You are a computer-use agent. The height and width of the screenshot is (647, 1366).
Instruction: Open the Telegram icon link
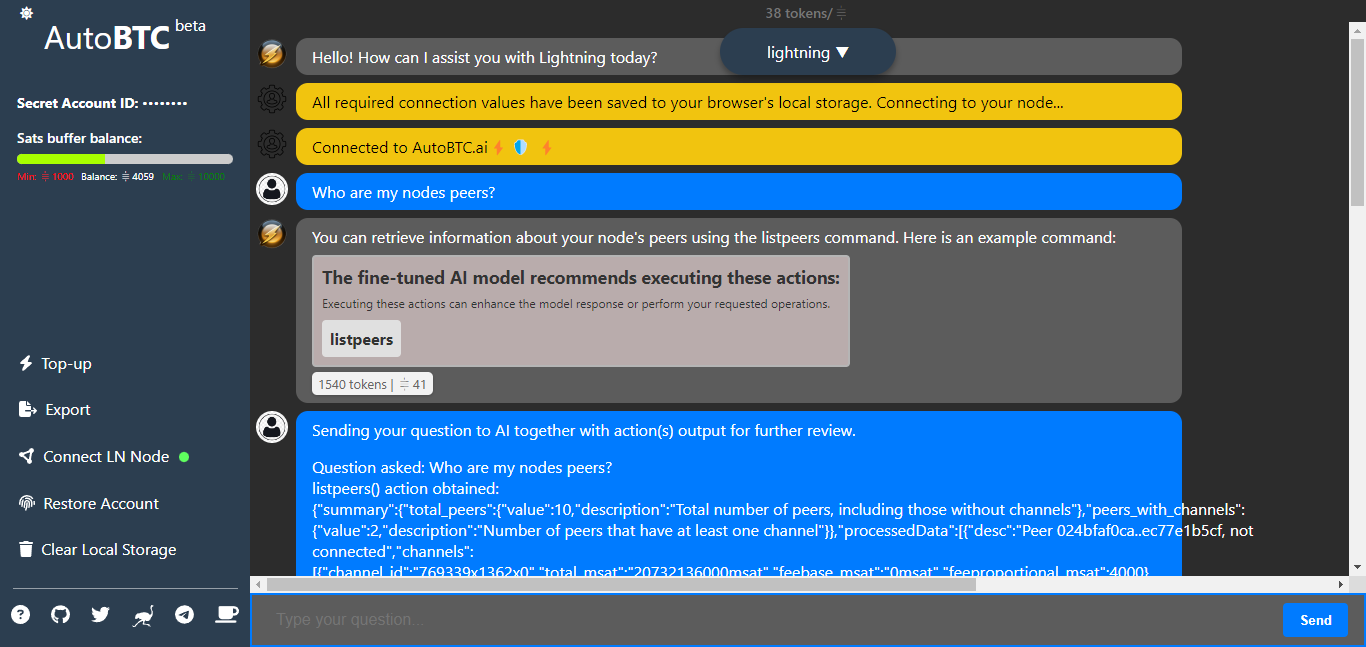click(x=185, y=614)
